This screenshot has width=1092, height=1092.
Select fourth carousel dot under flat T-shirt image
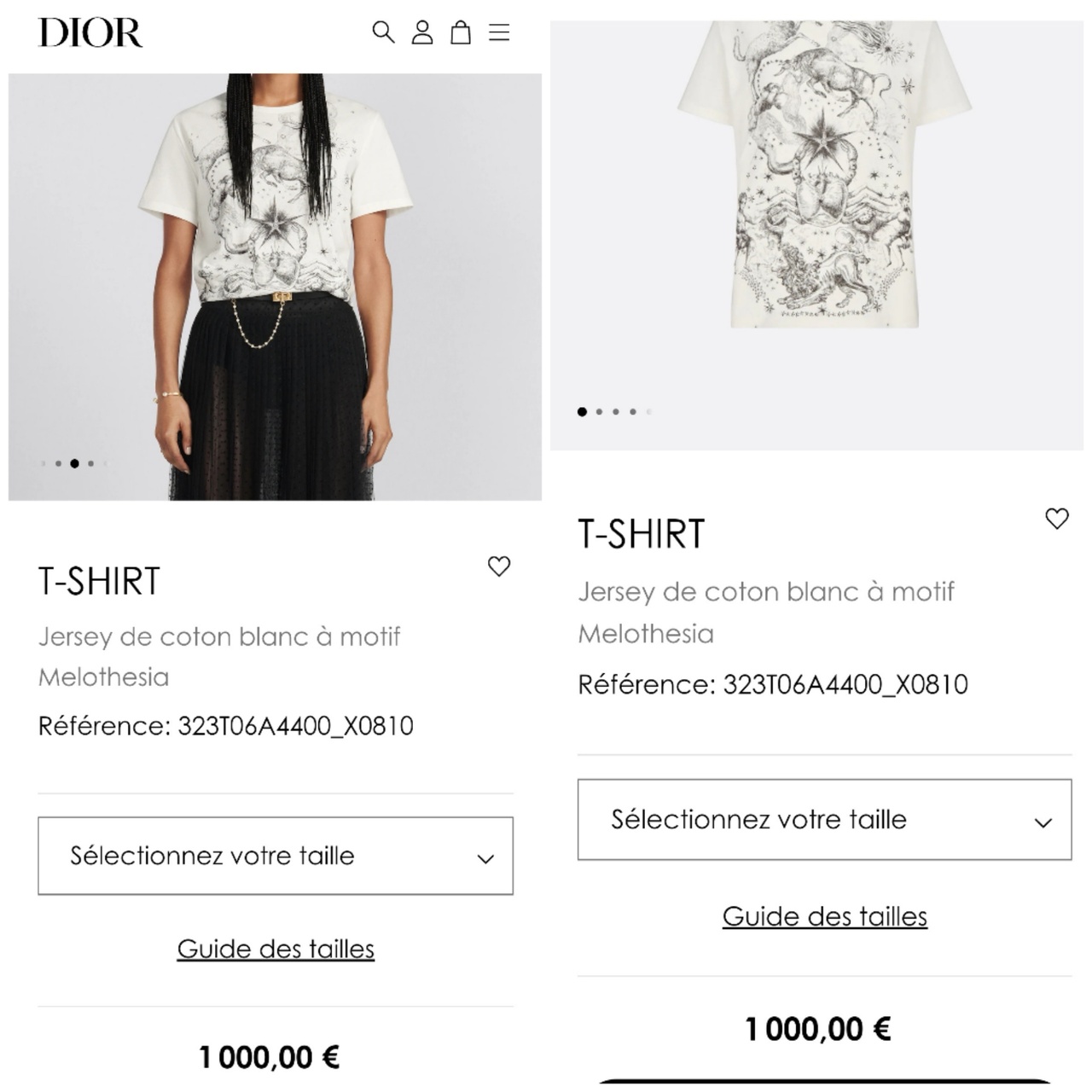tap(633, 412)
